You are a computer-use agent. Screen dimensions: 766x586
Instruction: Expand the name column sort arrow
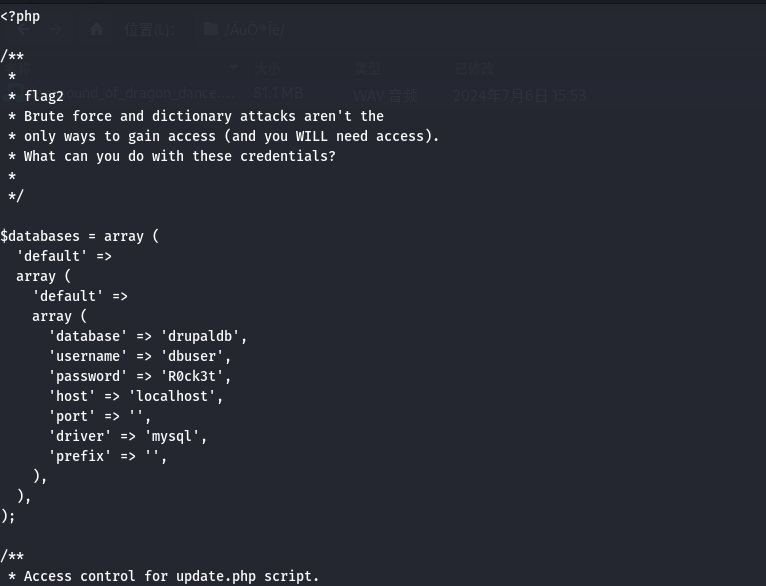[x=234, y=68]
